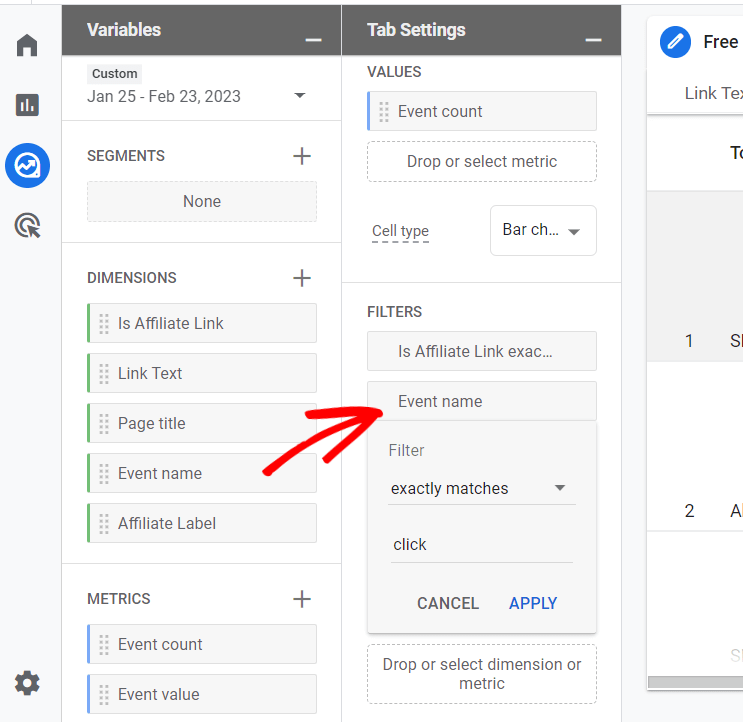
Task: Open the 'exactly matches' filter dropdown
Action: pyautogui.click(x=481, y=488)
